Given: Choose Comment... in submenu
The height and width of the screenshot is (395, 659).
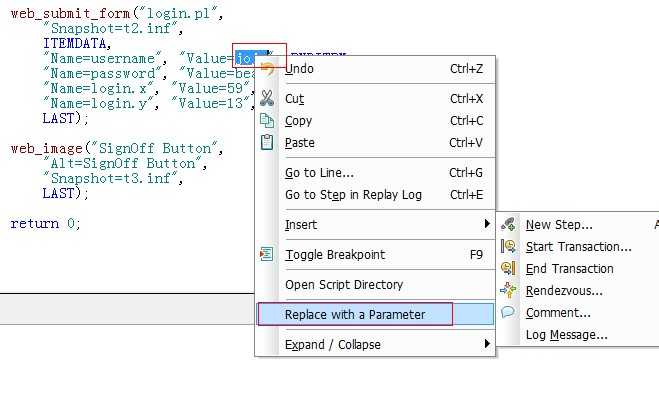Looking at the screenshot, I should [578, 312].
